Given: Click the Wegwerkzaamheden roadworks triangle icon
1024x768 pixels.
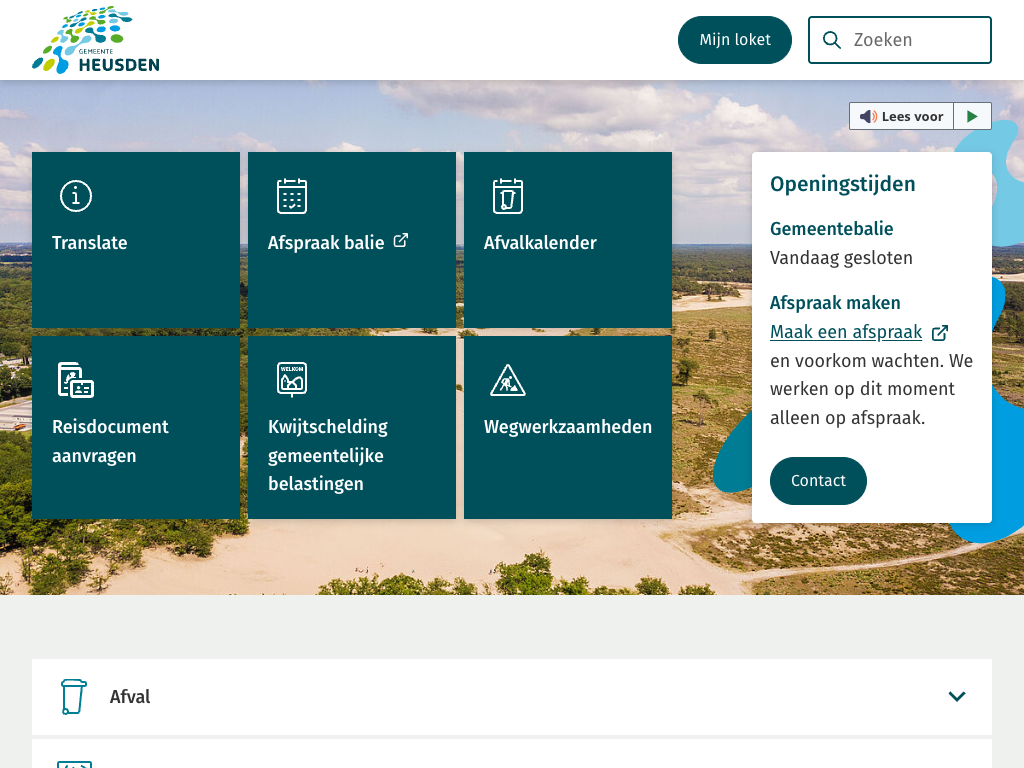Looking at the screenshot, I should coord(508,380).
